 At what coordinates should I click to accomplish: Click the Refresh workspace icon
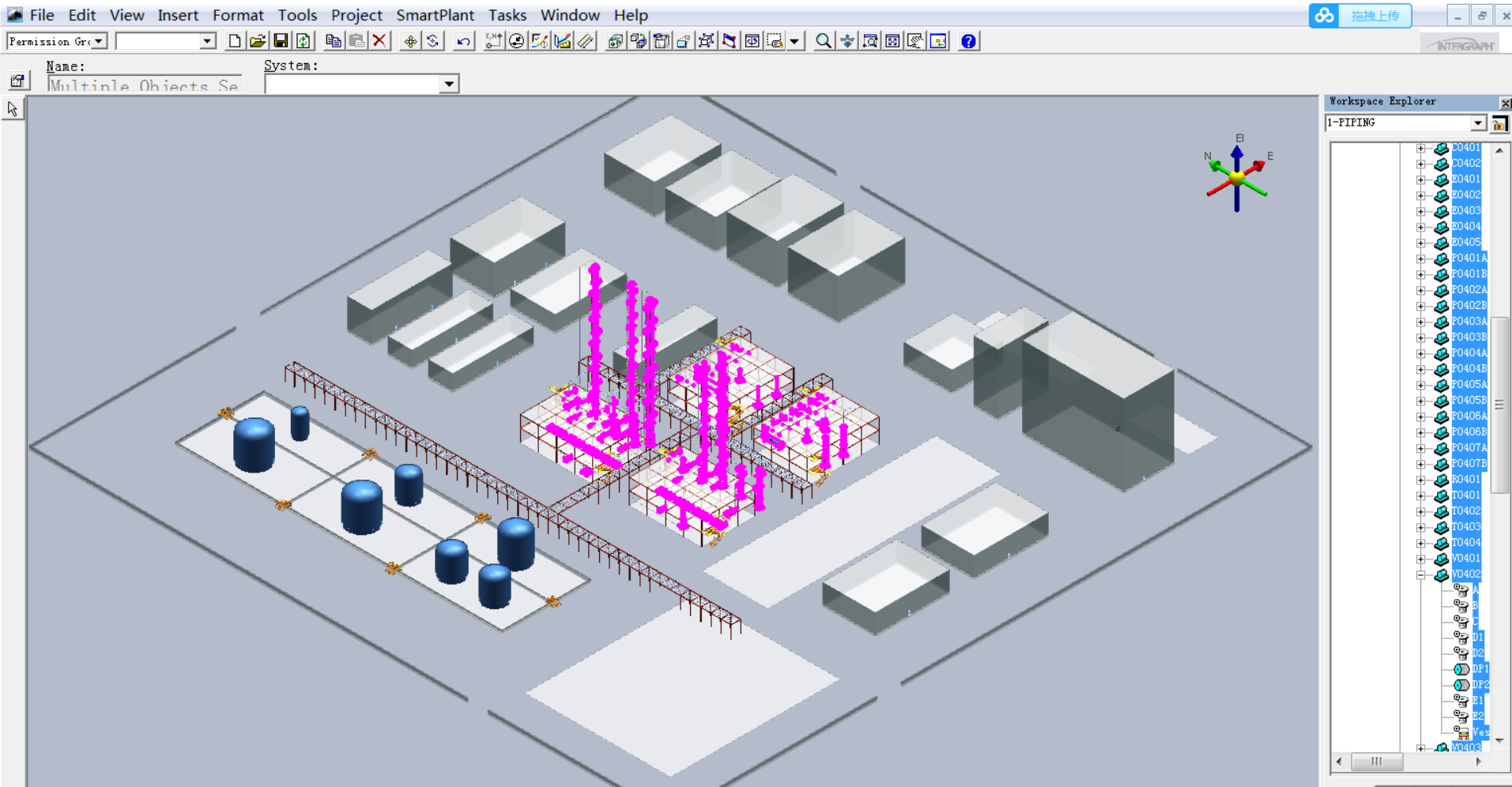(x=304, y=41)
